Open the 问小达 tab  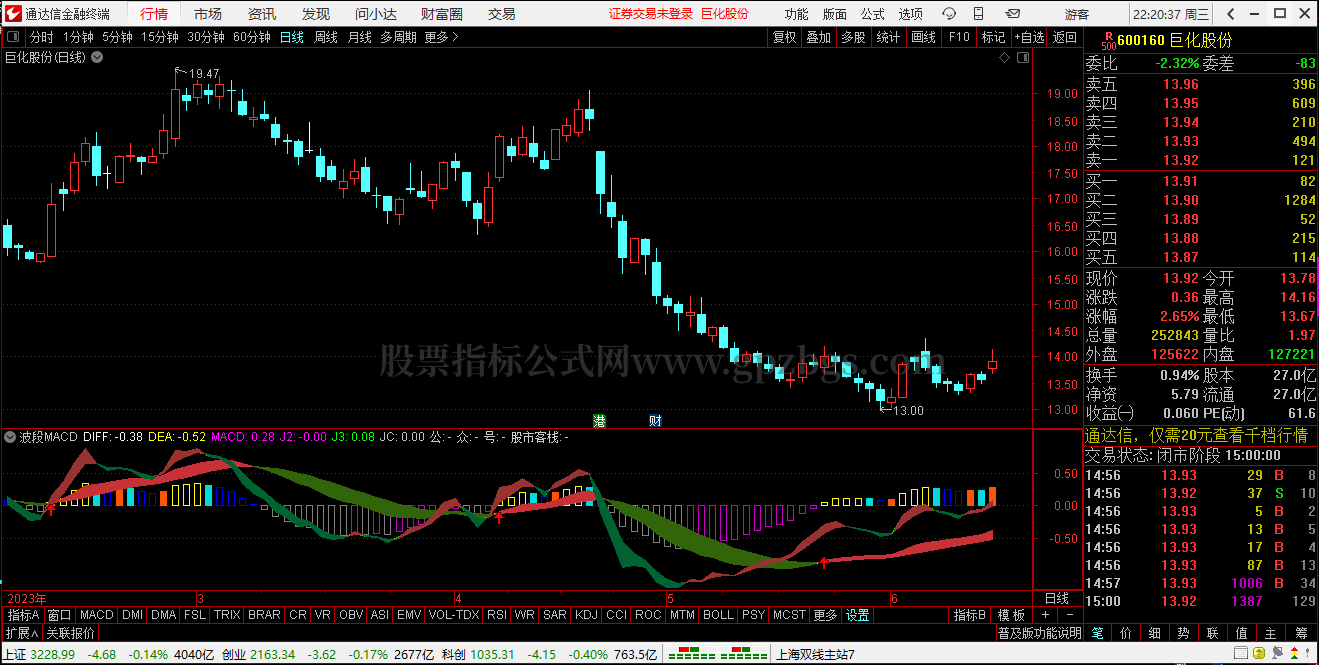point(377,14)
